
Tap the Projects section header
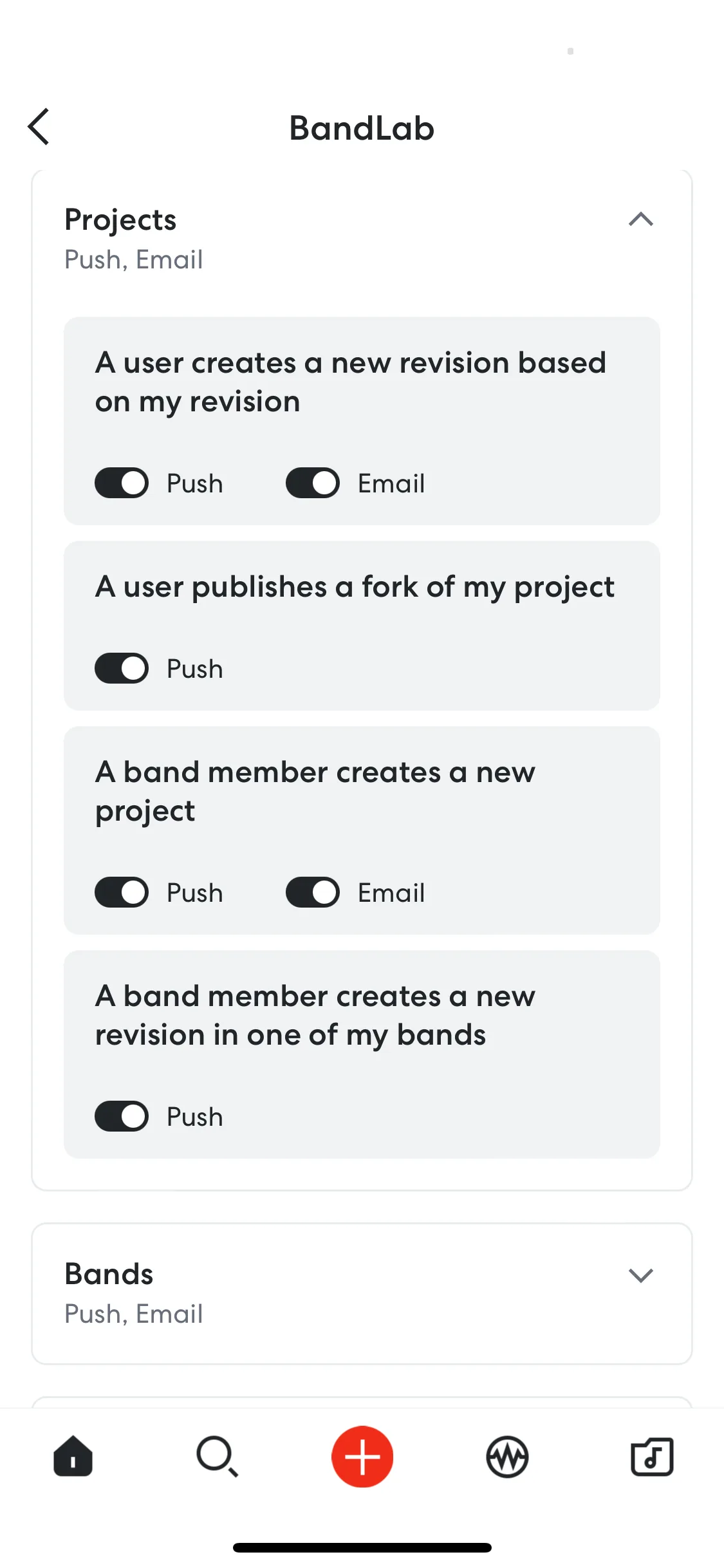362,238
